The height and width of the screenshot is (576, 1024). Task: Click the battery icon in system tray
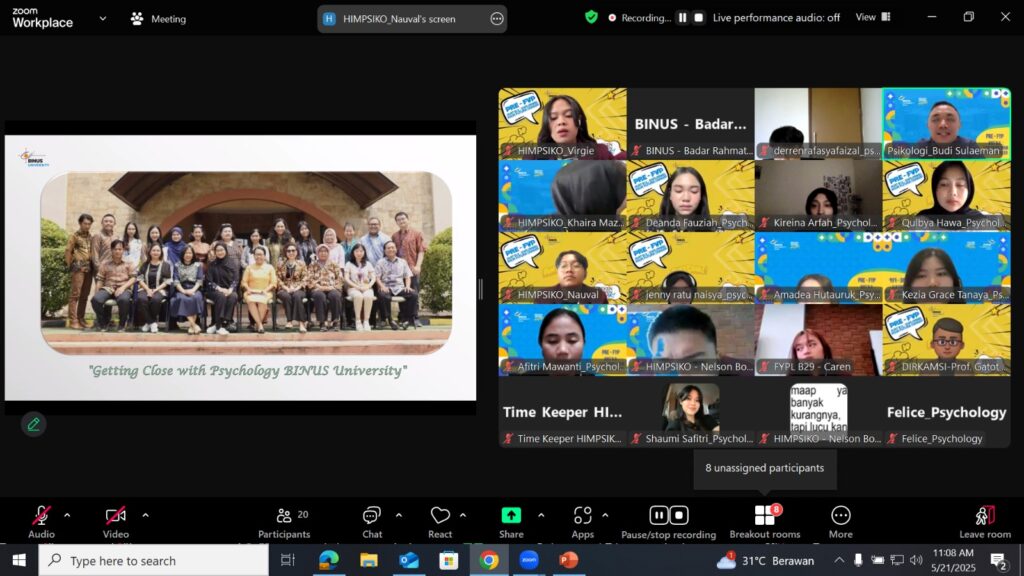[x=878, y=560]
